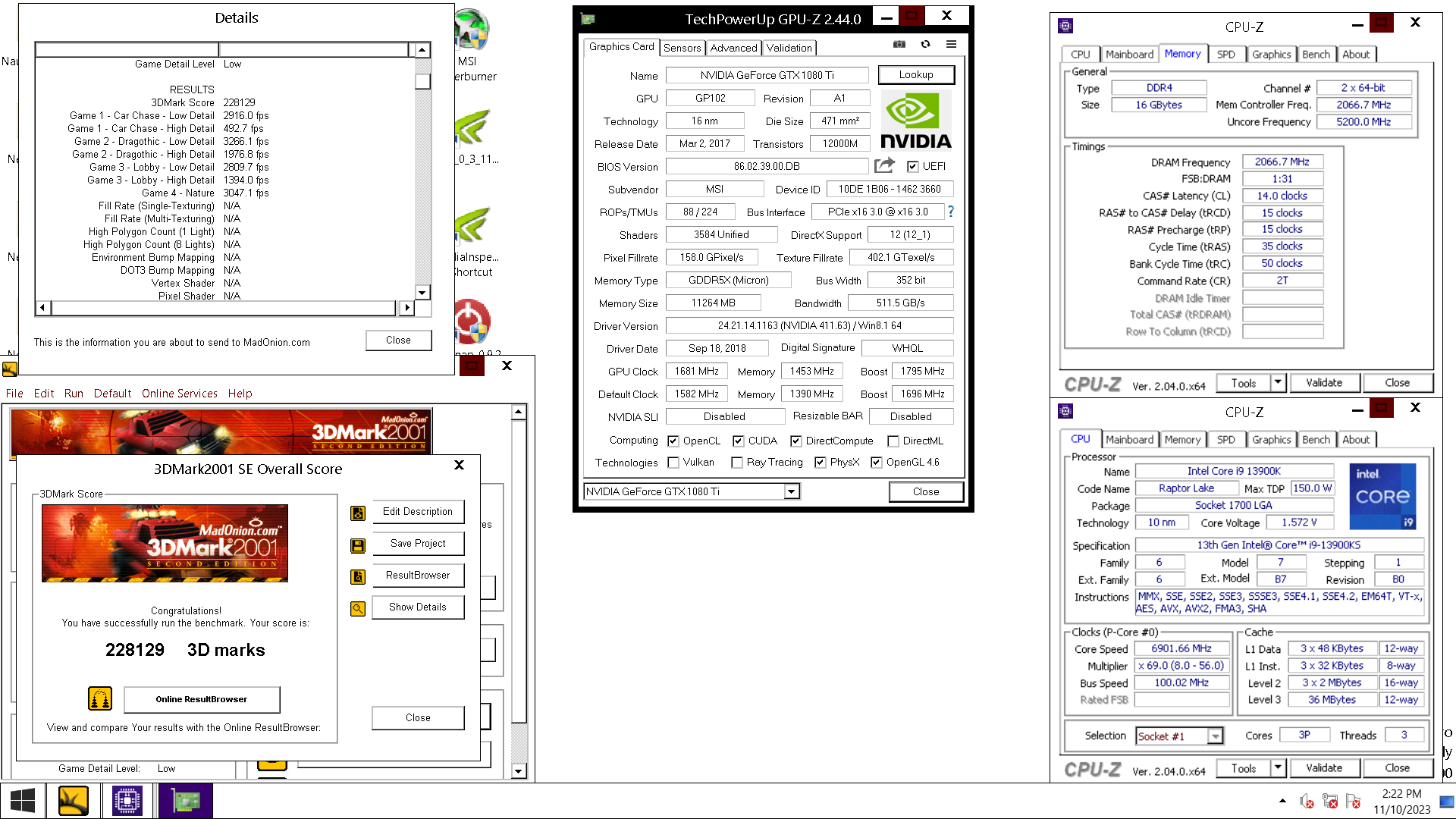Click the muted speaker tray icon
This screenshot has height=819, width=1456.
[x=1307, y=801]
